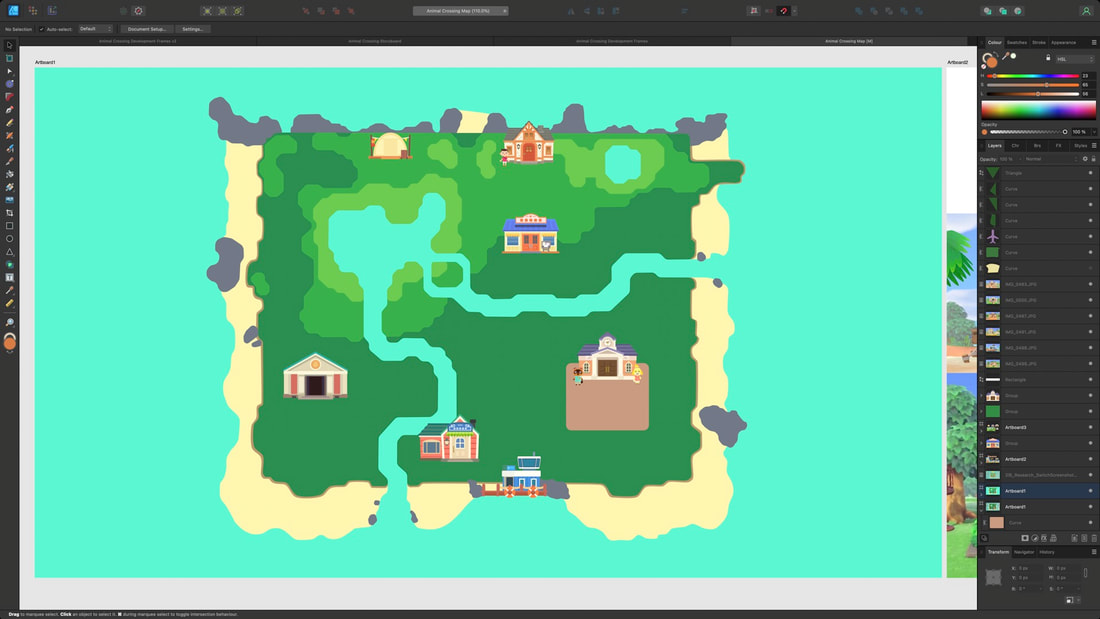
Task: Click the Transform W width field
Action: click(1066, 568)
